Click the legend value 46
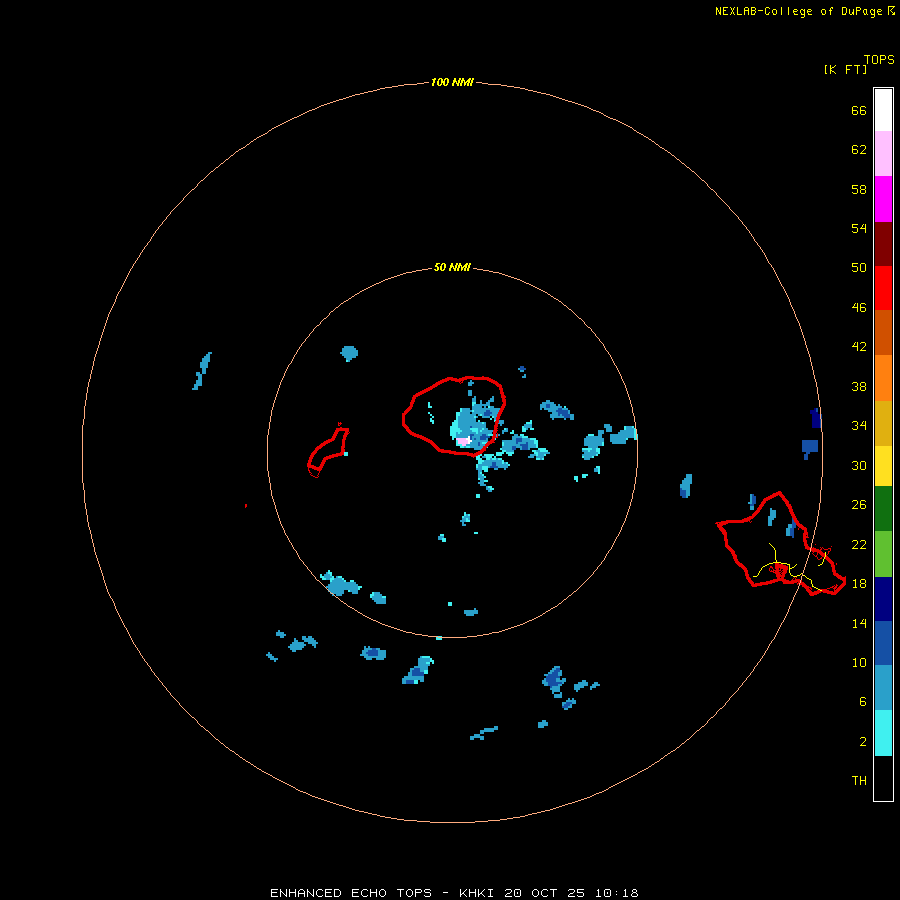Image resolution: width=900 pixels, height=900 pixels. pos(859,307)
